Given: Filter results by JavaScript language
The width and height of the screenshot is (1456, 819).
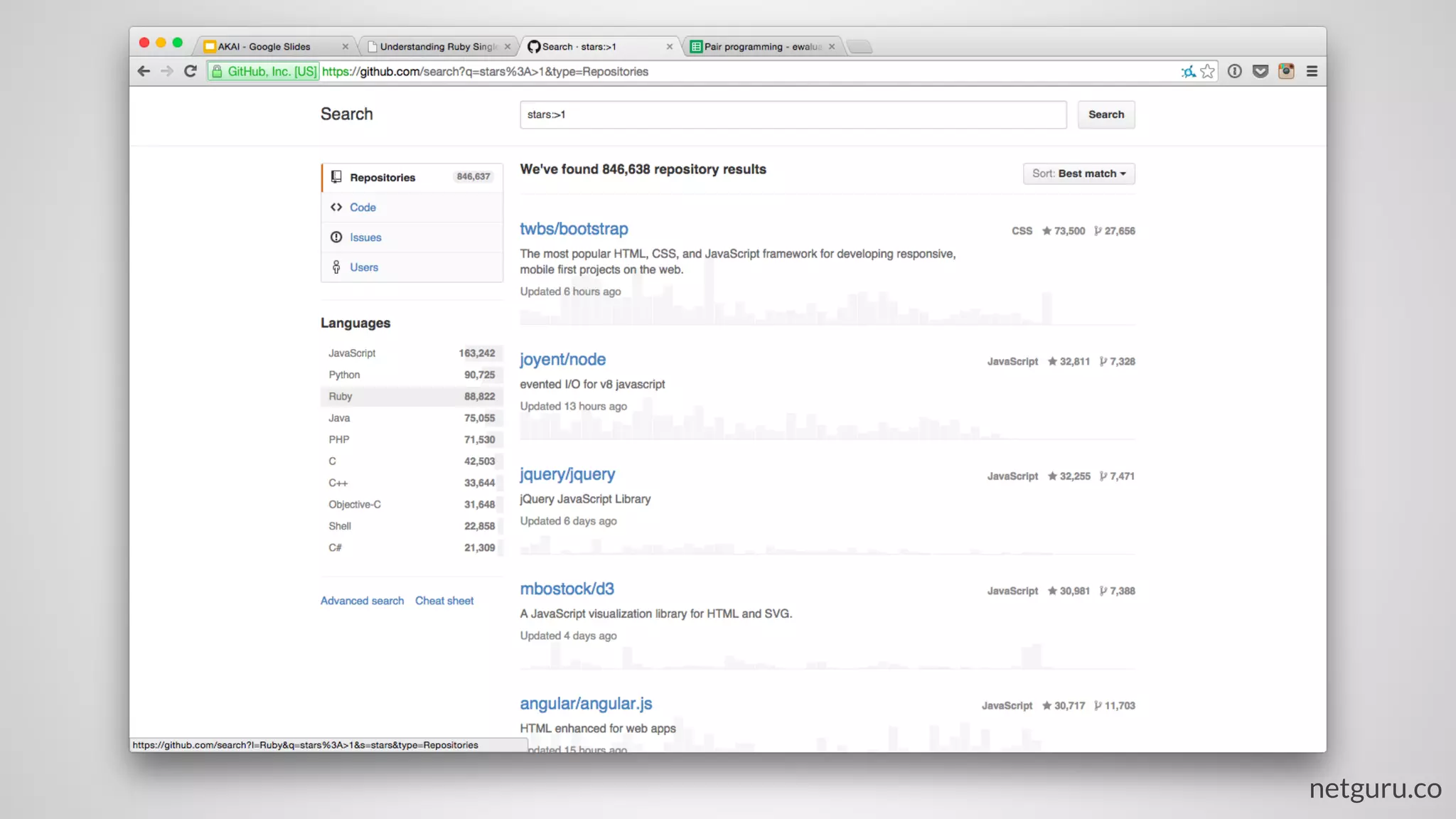Looking at the screenshot, I should point(352,353).
